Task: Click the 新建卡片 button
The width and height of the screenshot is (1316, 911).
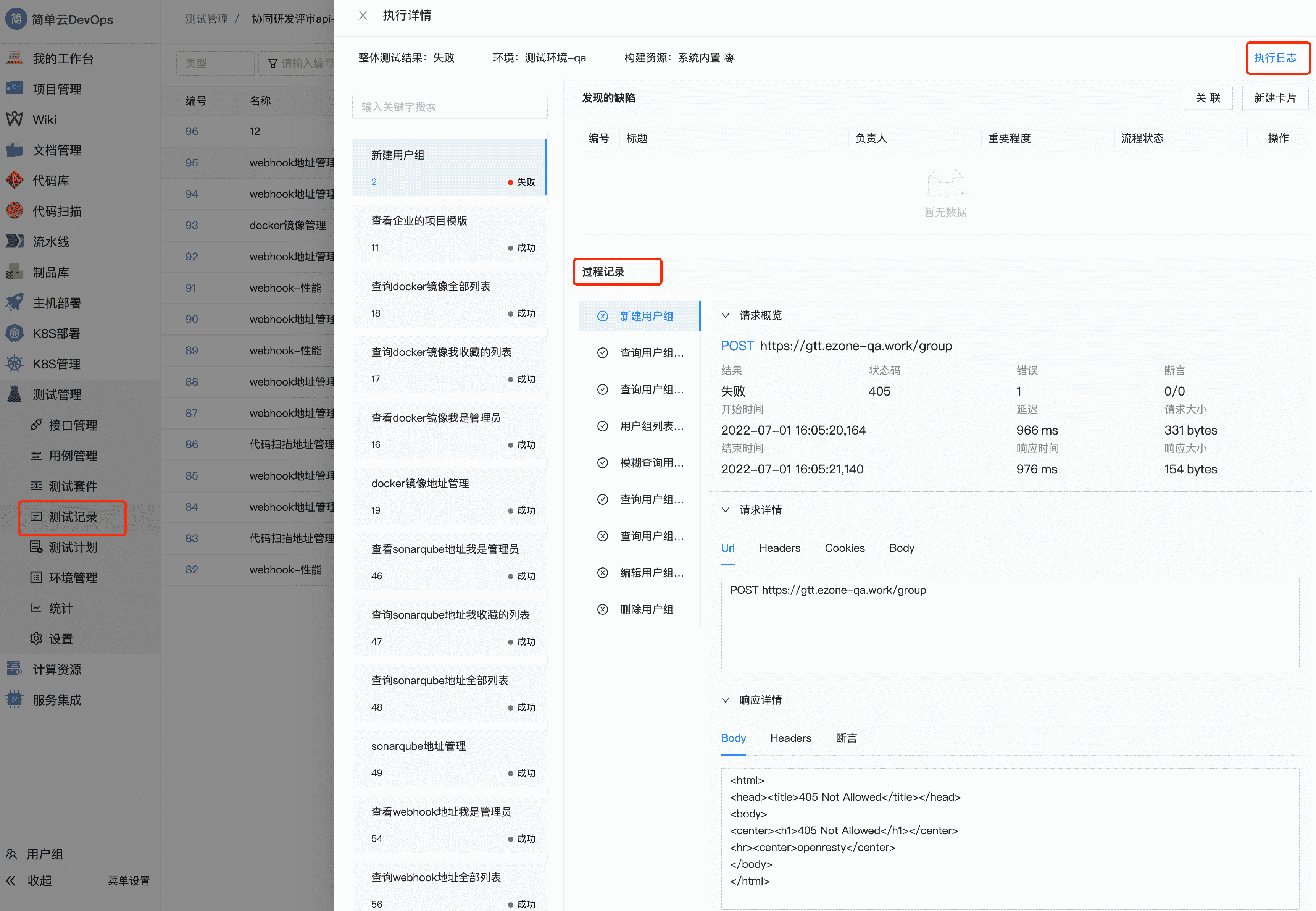Action: click(1275, 98)
